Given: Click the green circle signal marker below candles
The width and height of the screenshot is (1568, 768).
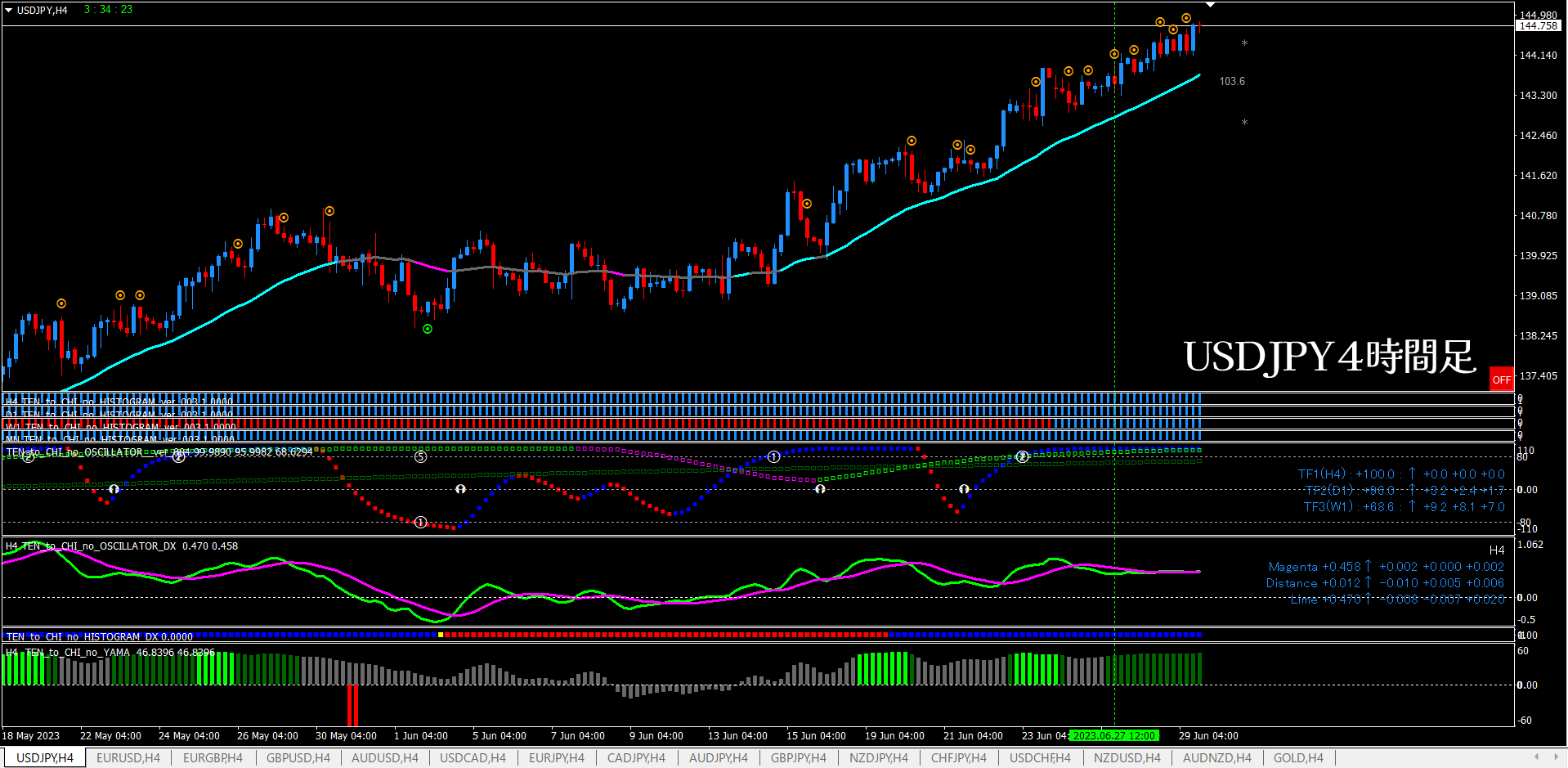Looking at the screenshot, I should 428,329.
